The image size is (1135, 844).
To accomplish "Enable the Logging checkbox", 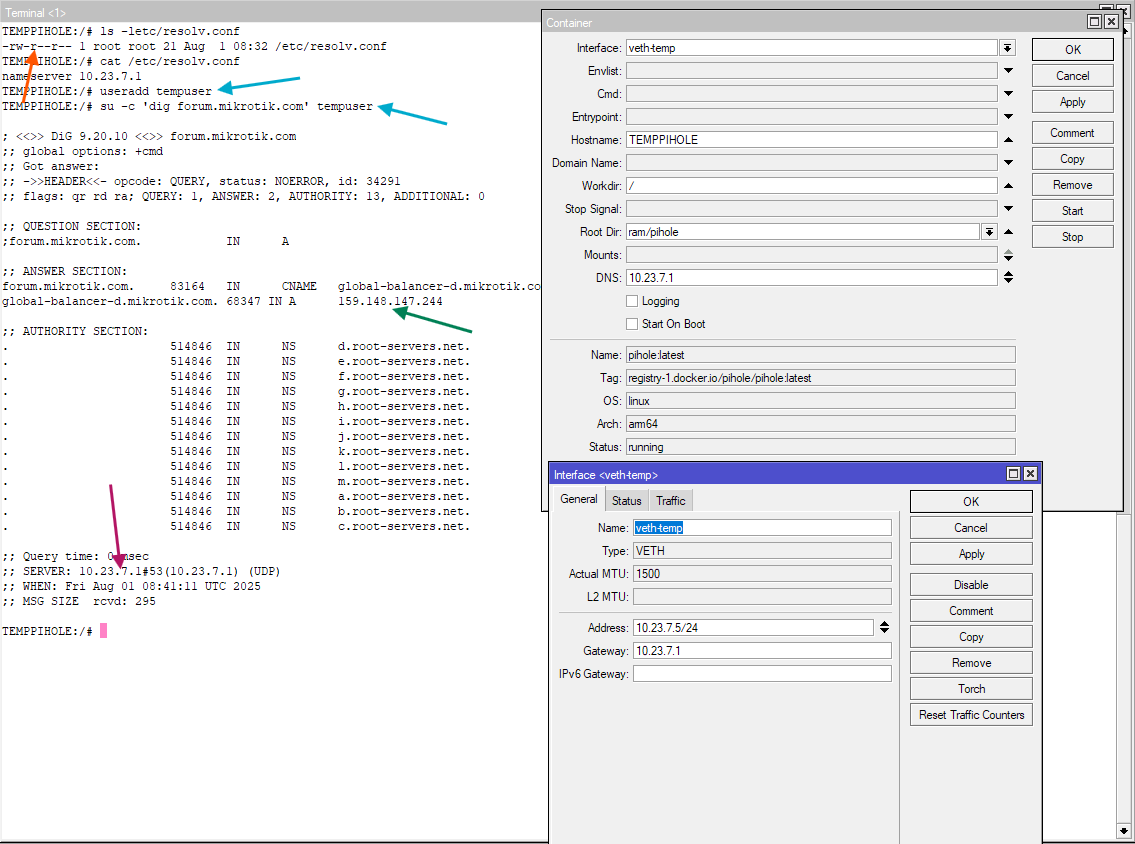I will click(x=632, y=301).
